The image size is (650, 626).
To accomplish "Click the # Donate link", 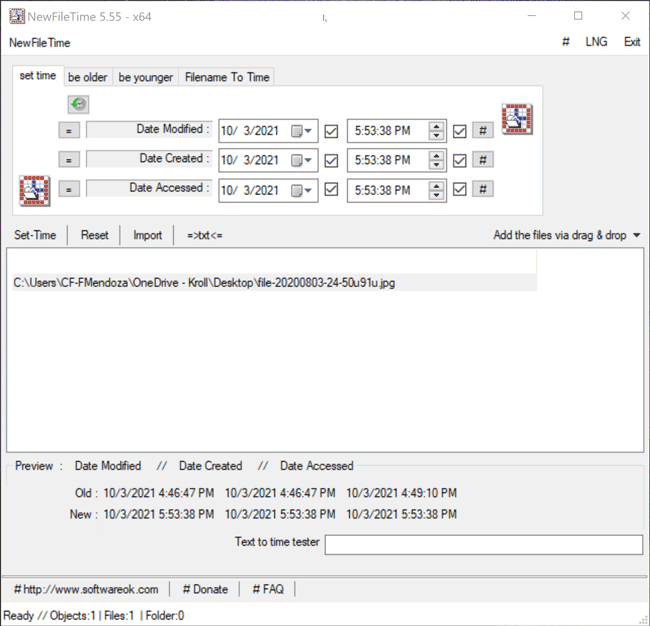I will click(205, 589).
